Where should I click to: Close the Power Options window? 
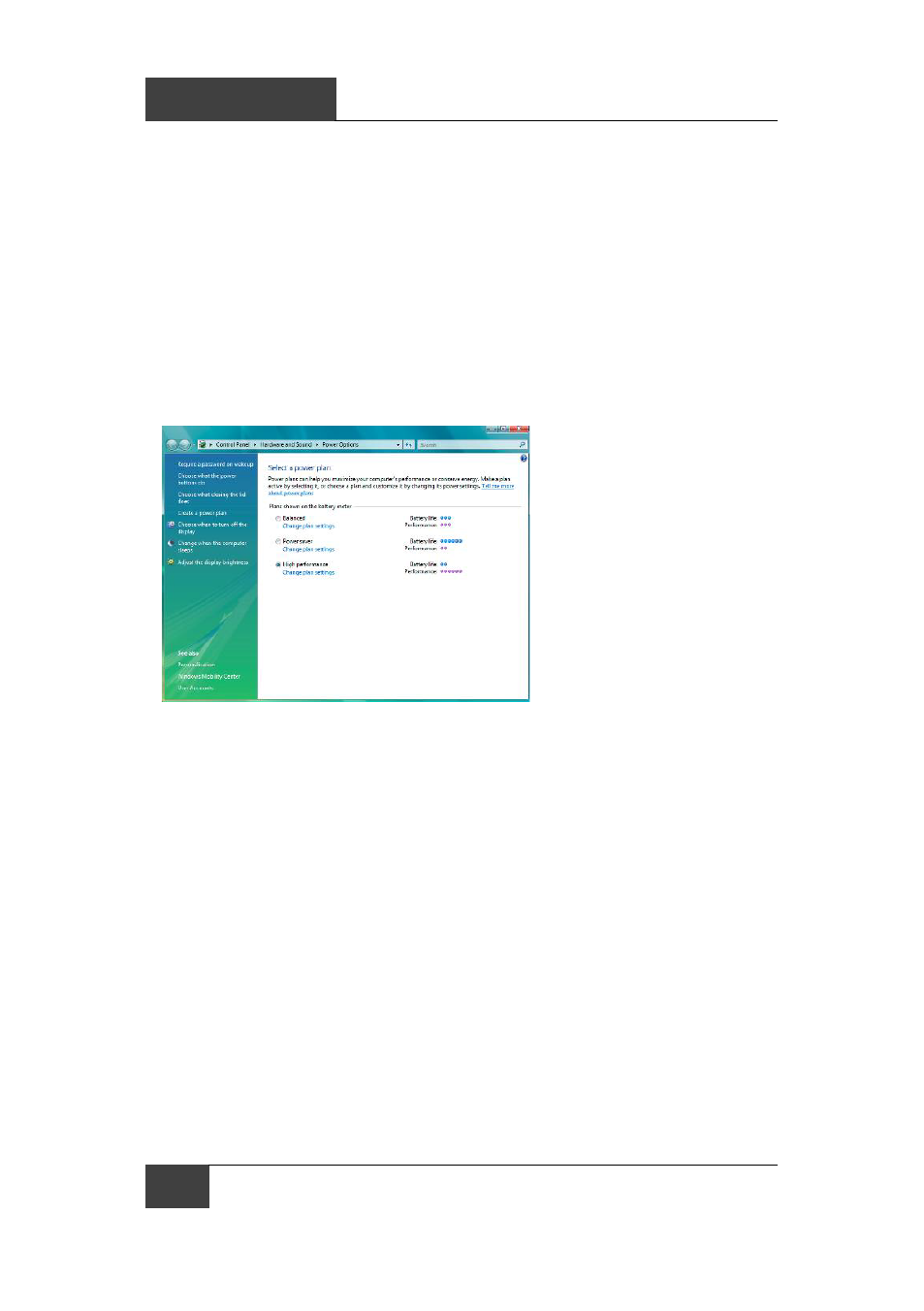[519, 430]
